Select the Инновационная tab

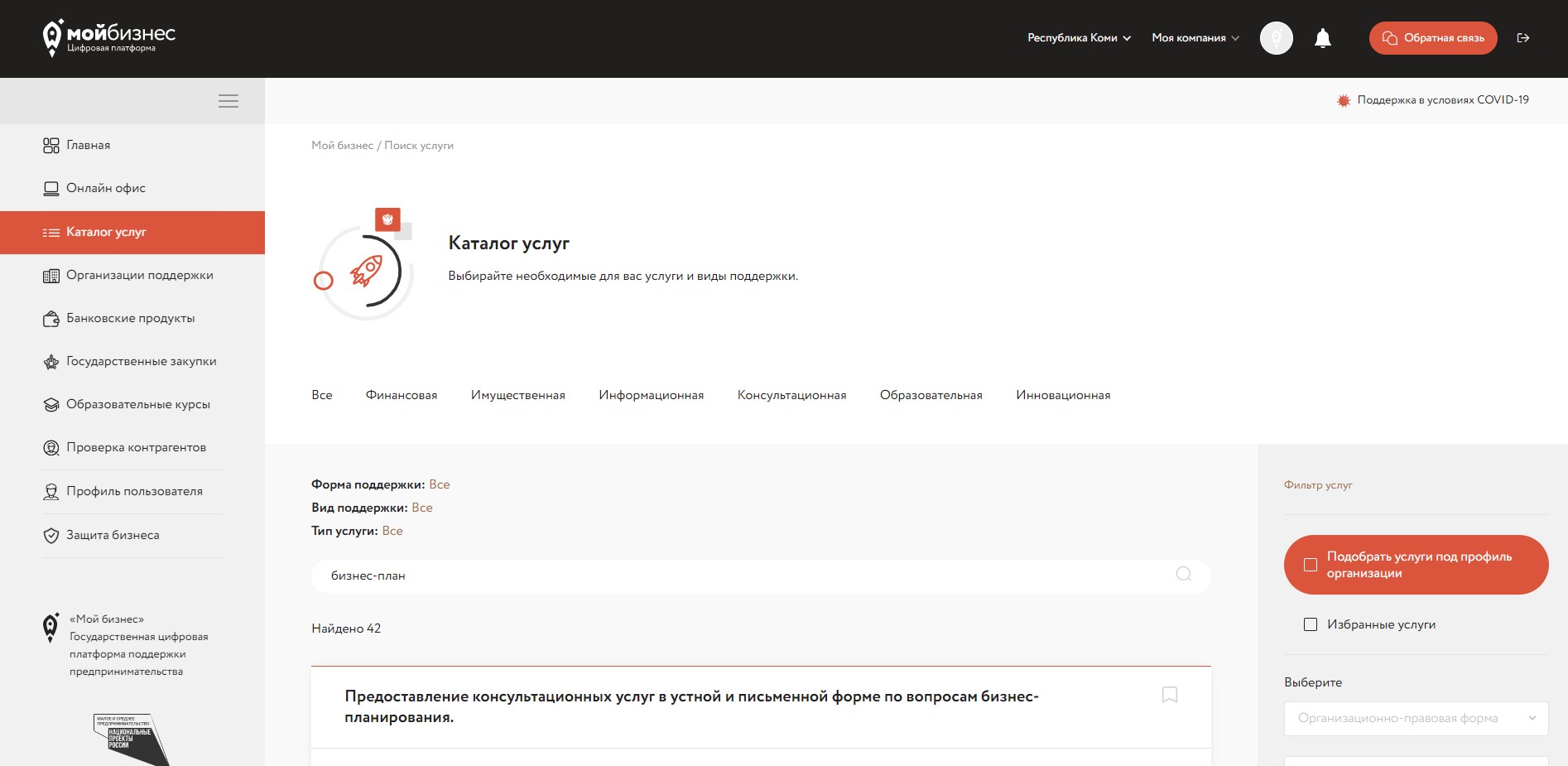[1063, 395]
